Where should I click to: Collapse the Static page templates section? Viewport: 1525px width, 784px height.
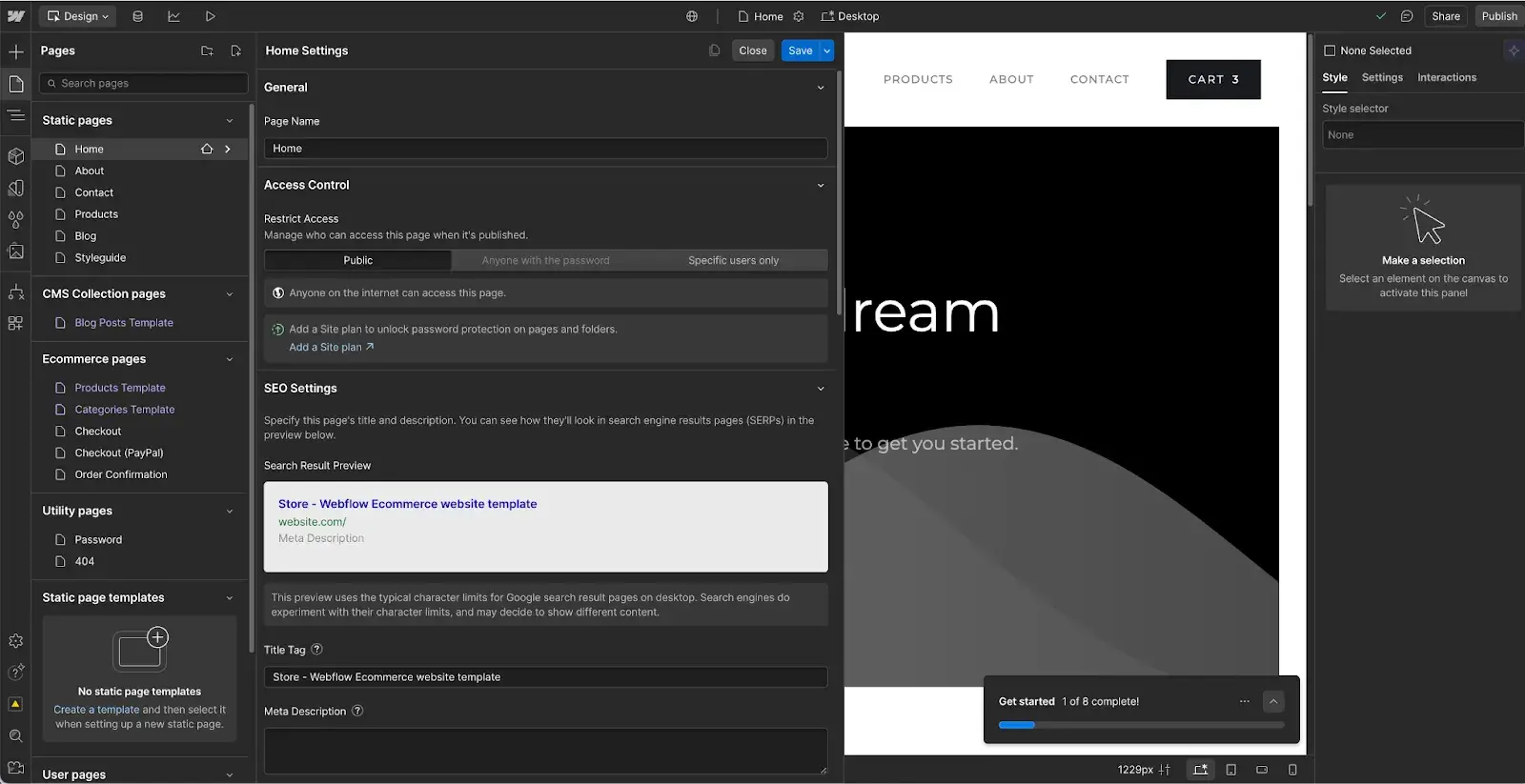tap(230, 598)
